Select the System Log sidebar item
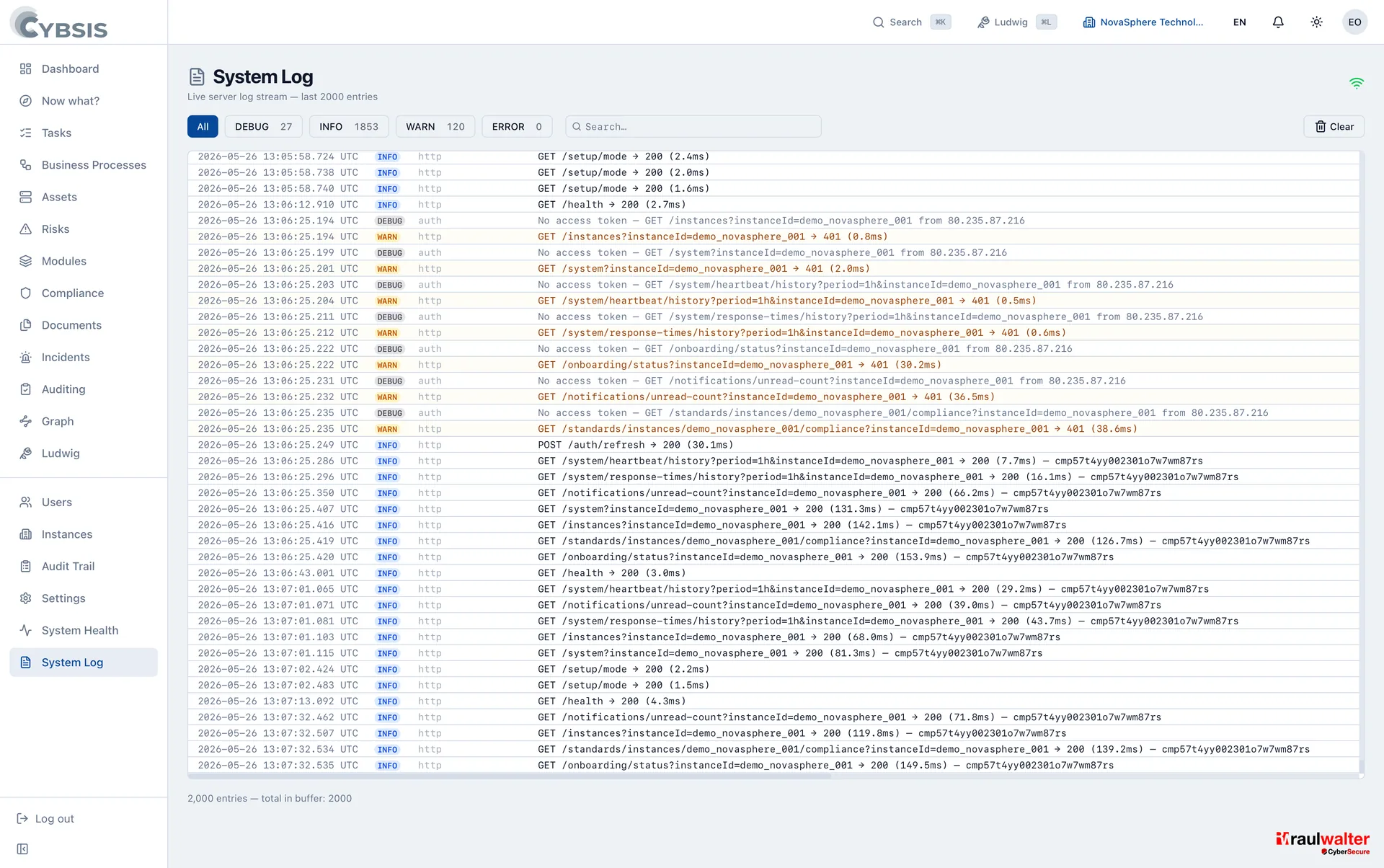1384x868 pixels. pos(84,663)
